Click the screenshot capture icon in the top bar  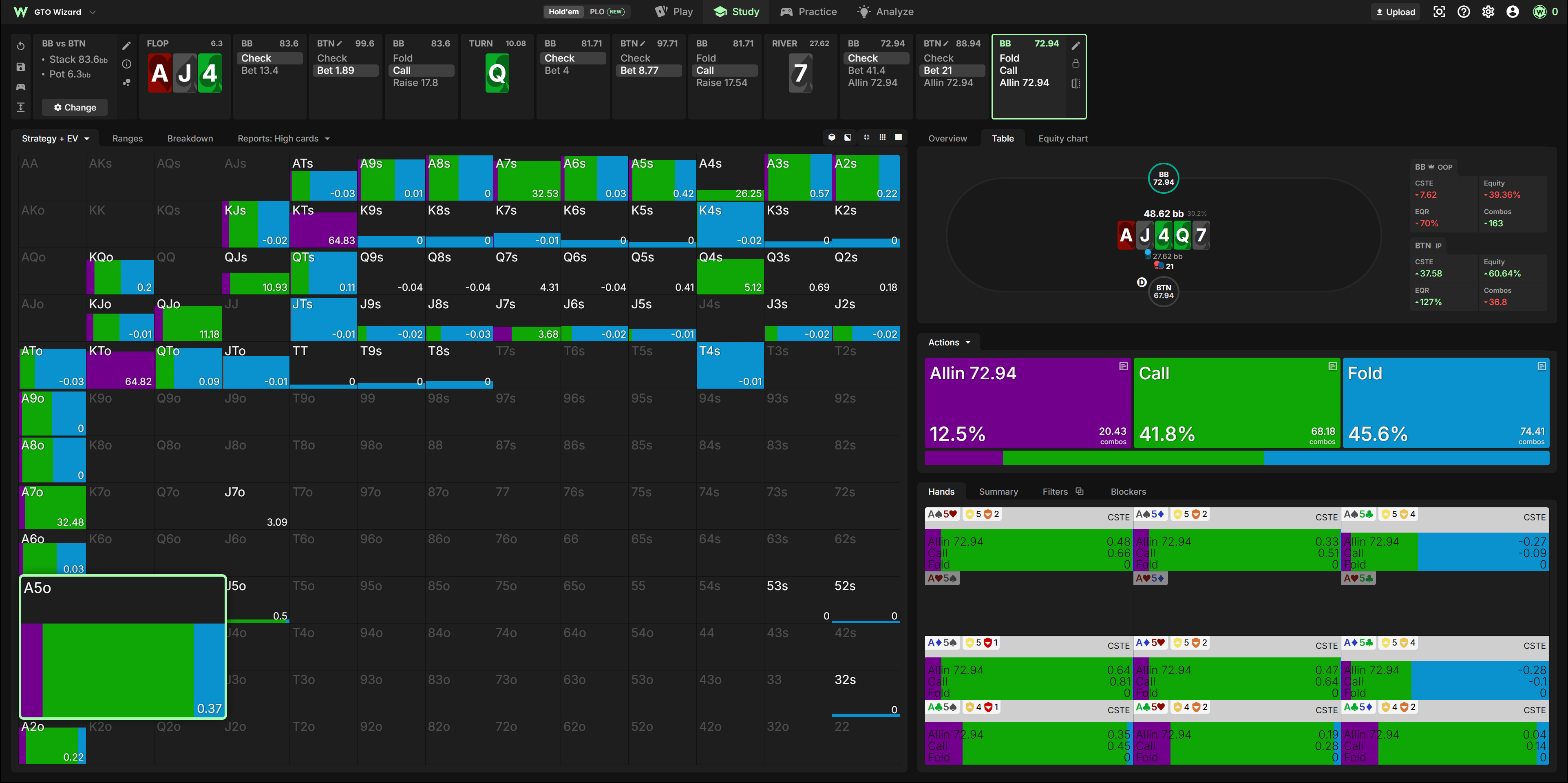coord(1439,11)
